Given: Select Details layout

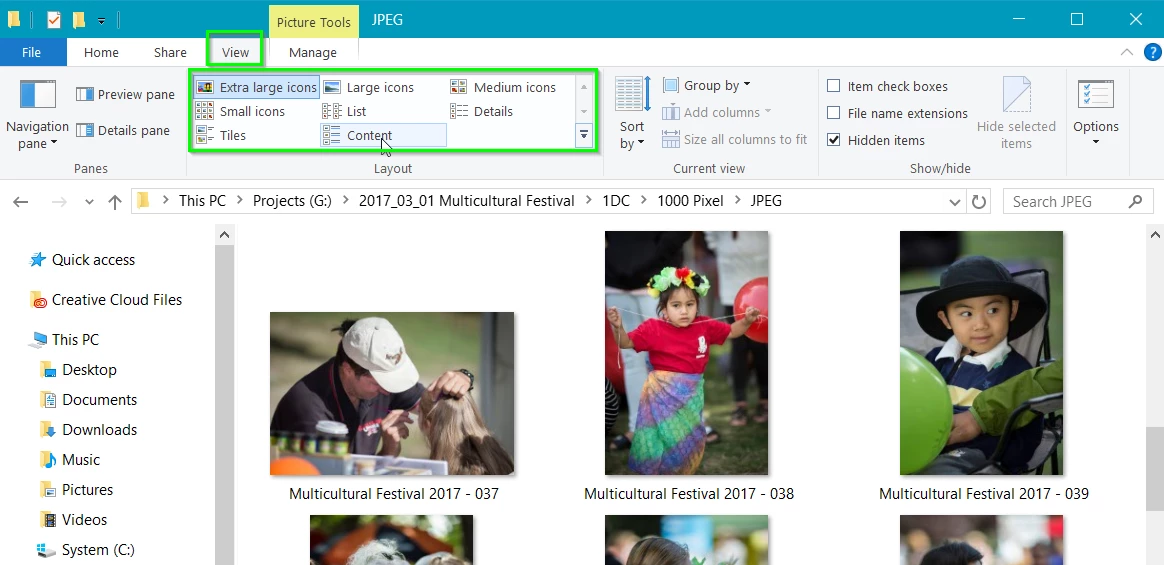Looking at the screenshot, I should (482, 111).
